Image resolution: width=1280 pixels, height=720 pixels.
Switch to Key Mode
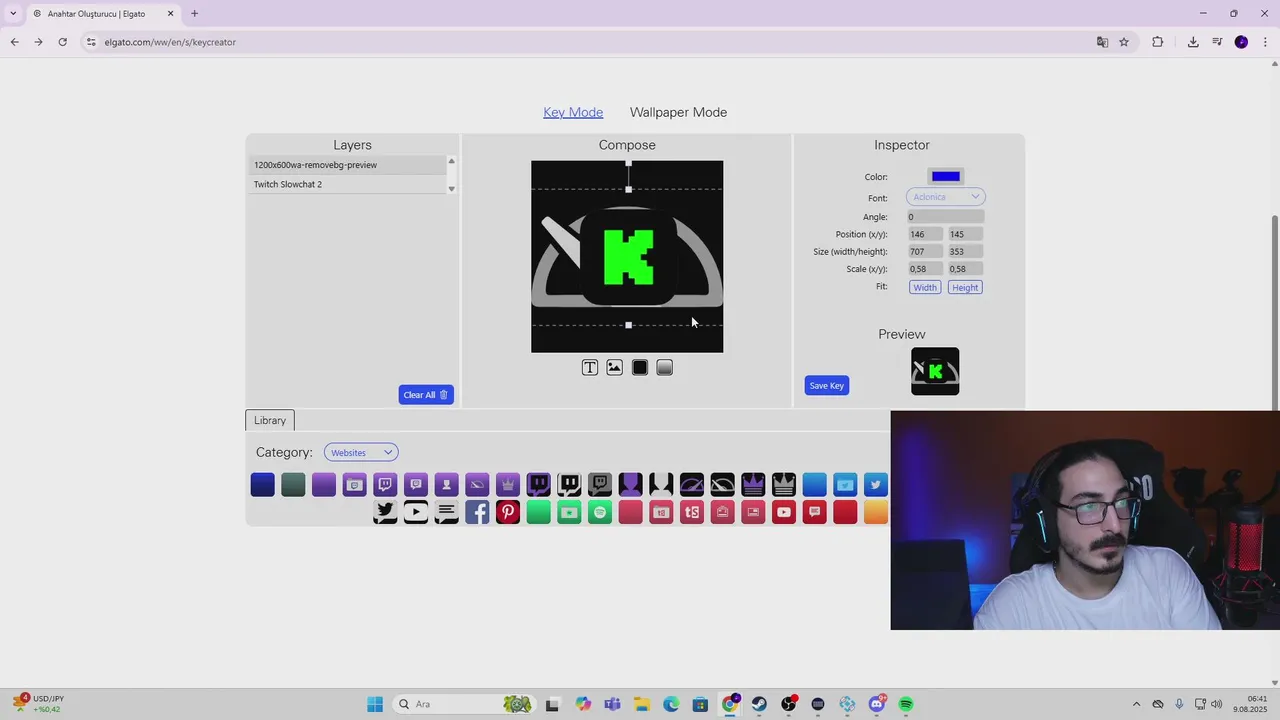tap(573, 112)
